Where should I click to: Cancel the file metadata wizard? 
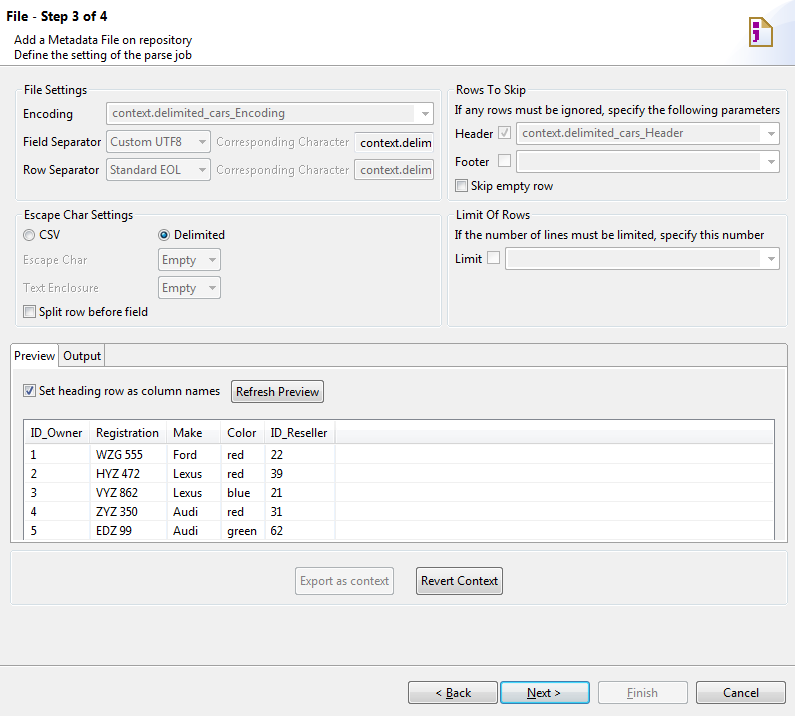pyautogui.click(x=740, y=693)
